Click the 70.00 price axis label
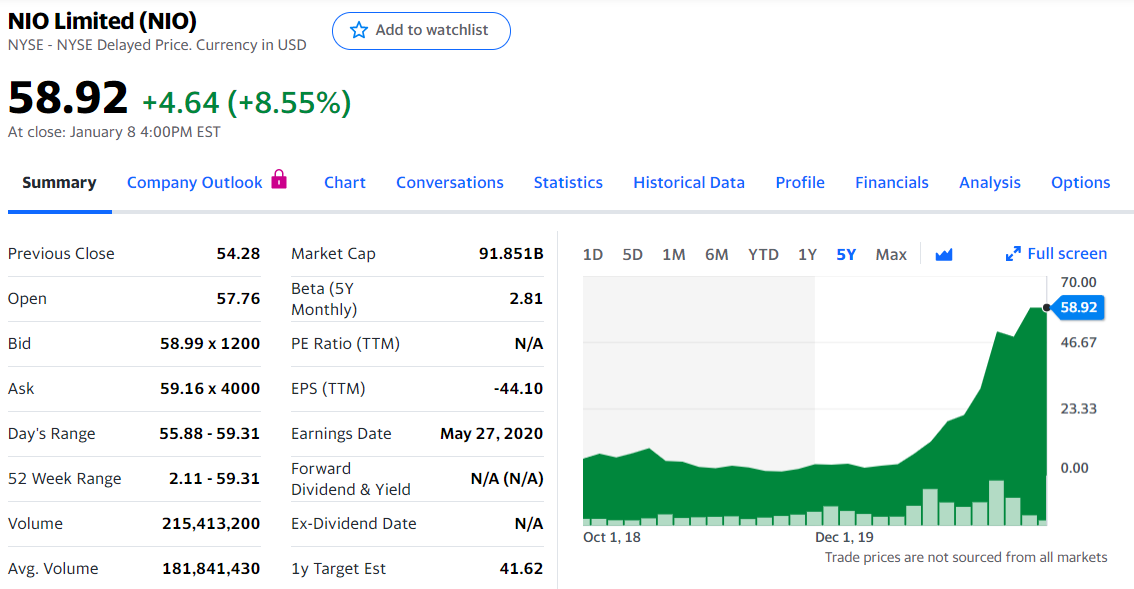Screen dimensions: 1134x589 tap(1078, 282)
